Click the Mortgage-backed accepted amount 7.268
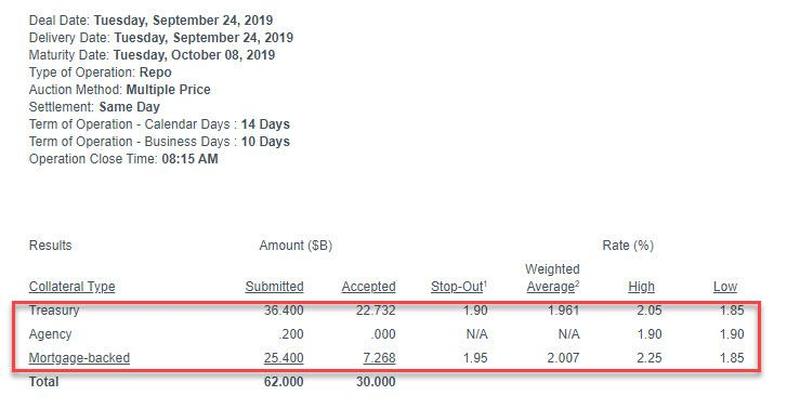The image size is (800, 409). tap(379, 358)
